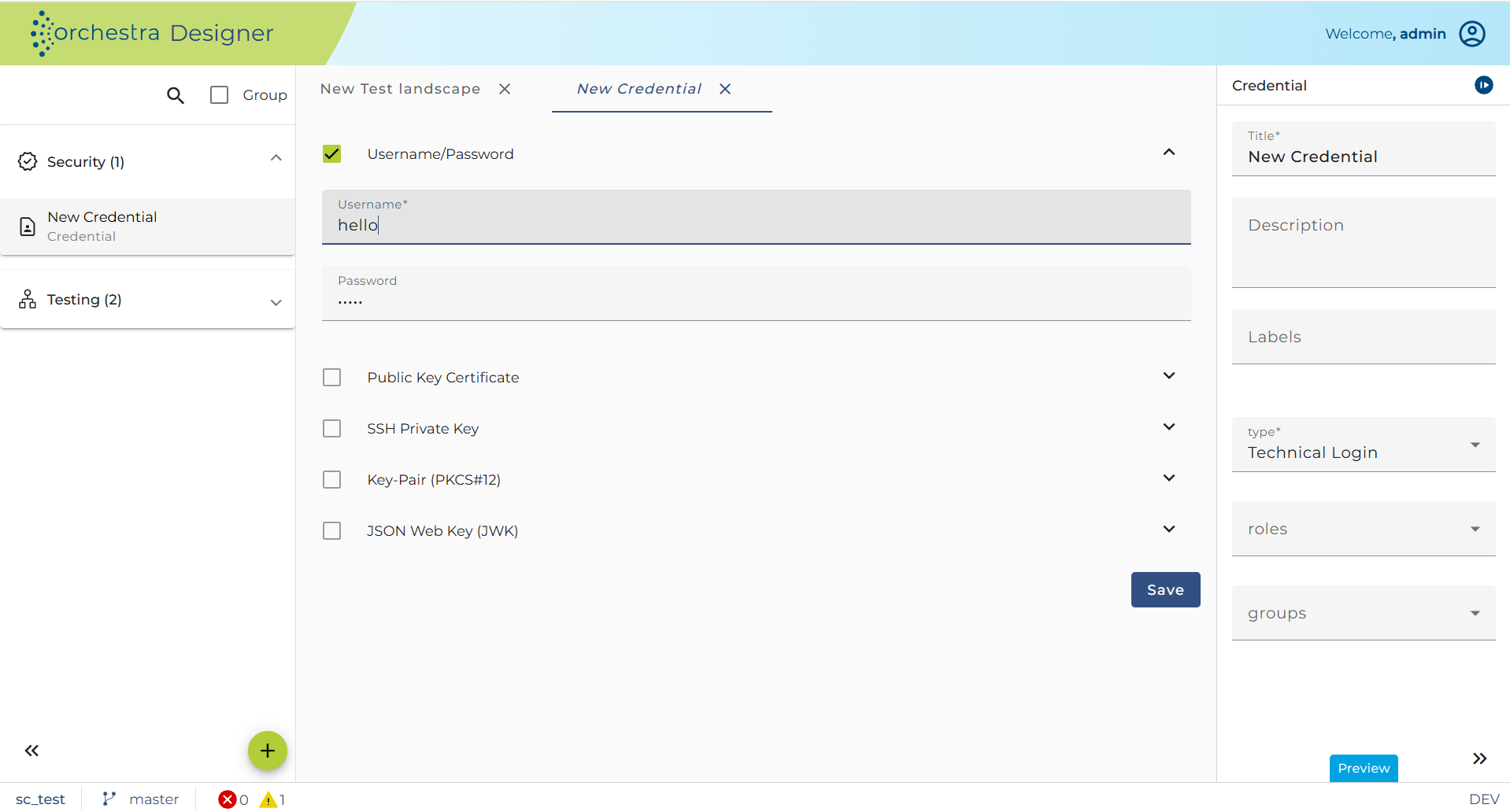This screenshot has width=1510, height=812.
Task: Click the blue play icon beside Credential
Action: pyautogui.click(x=1483, y=85)
